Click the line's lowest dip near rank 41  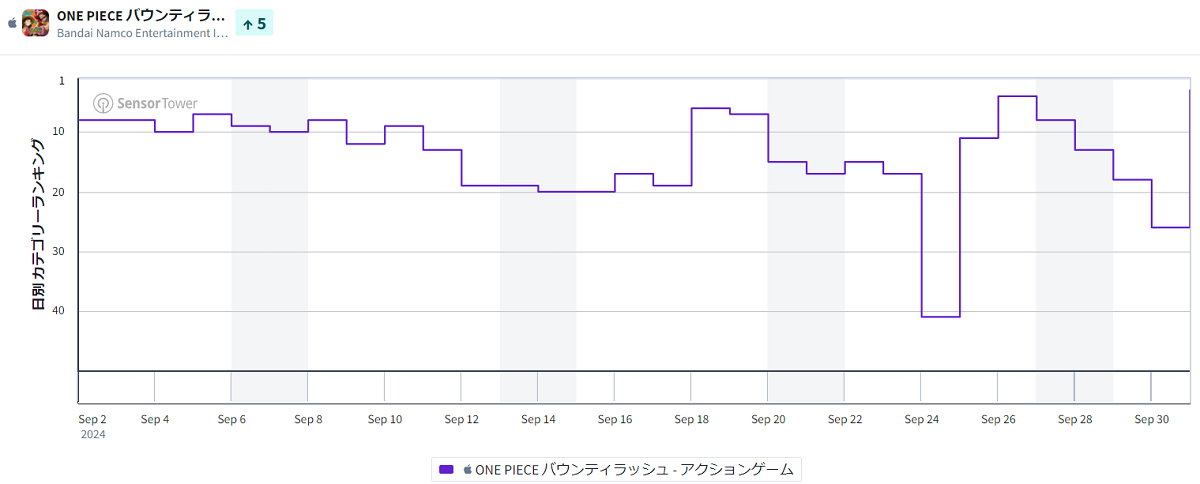pyautogui.click(x=940, y=316)
